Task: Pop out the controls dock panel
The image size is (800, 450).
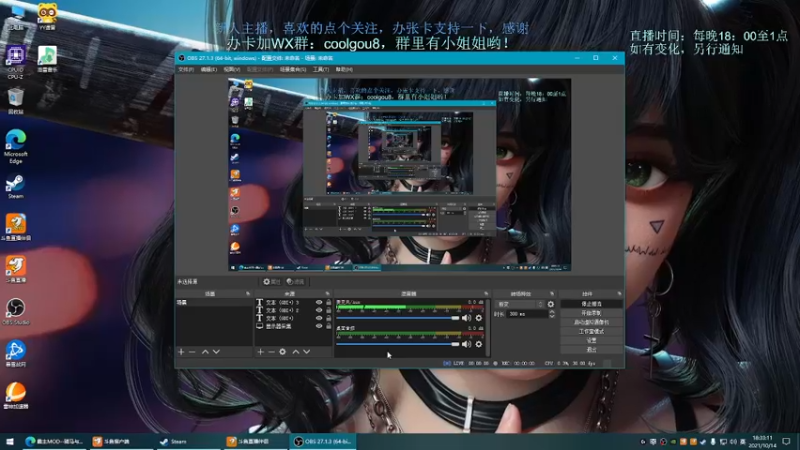Action: click(x=619, y=294)
